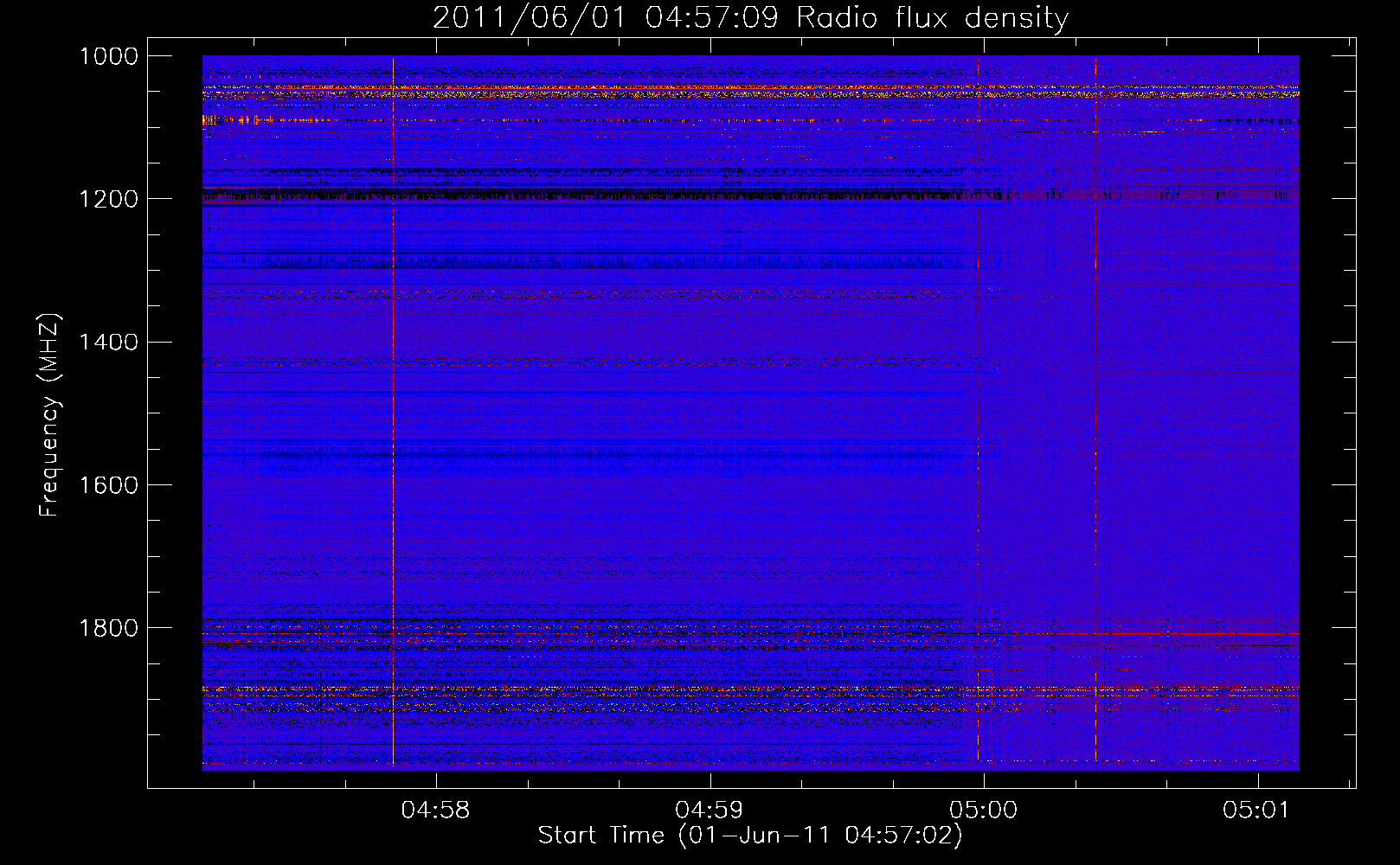Click the '05:01' time tick label

pos(1256,810)
